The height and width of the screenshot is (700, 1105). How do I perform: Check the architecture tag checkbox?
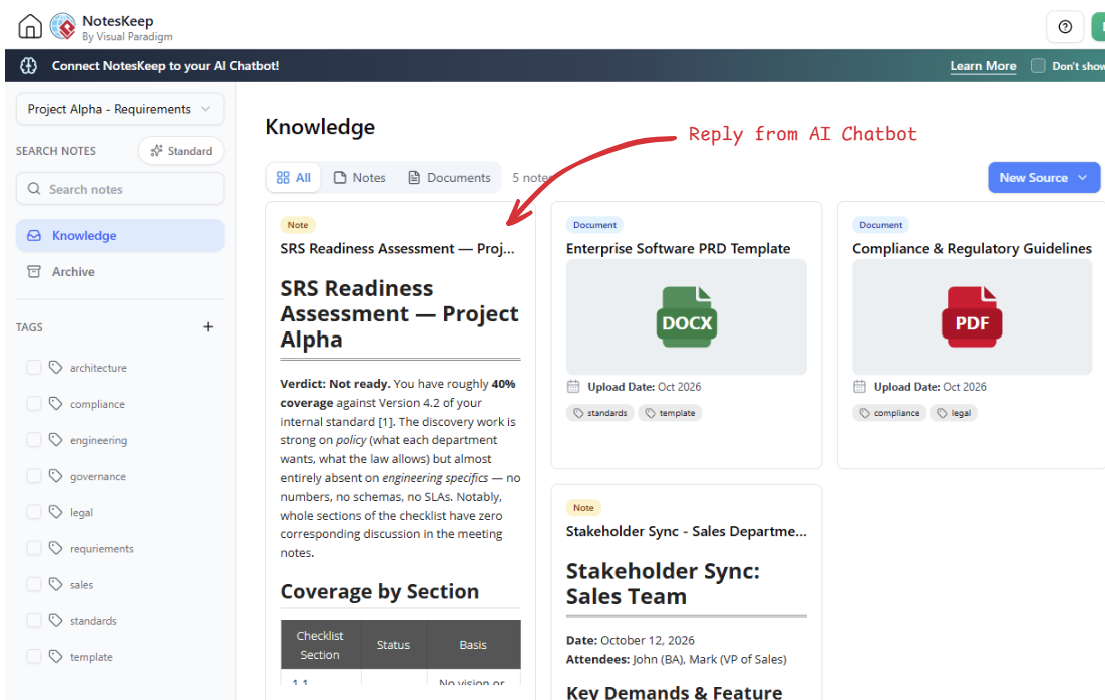click(34, 367)
